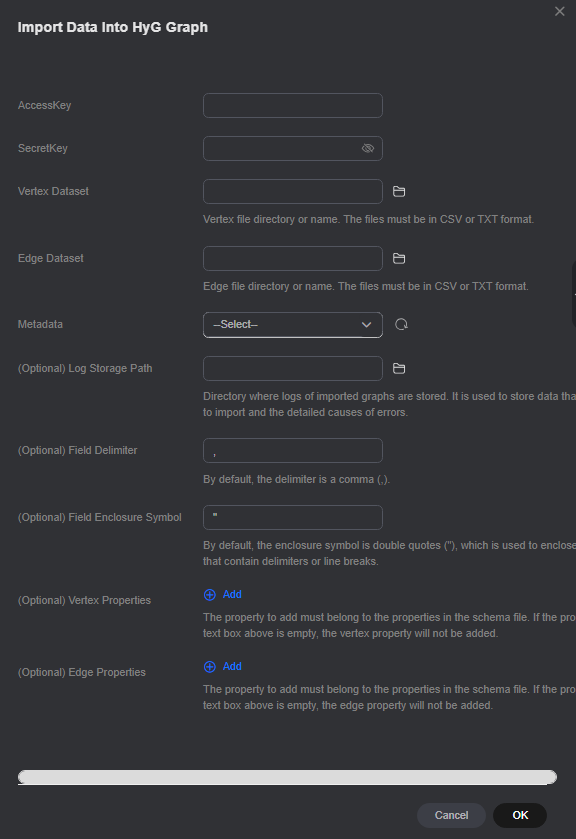Click plus icon for Edge Properties
576x839 pixels.
tap(210, 667)
